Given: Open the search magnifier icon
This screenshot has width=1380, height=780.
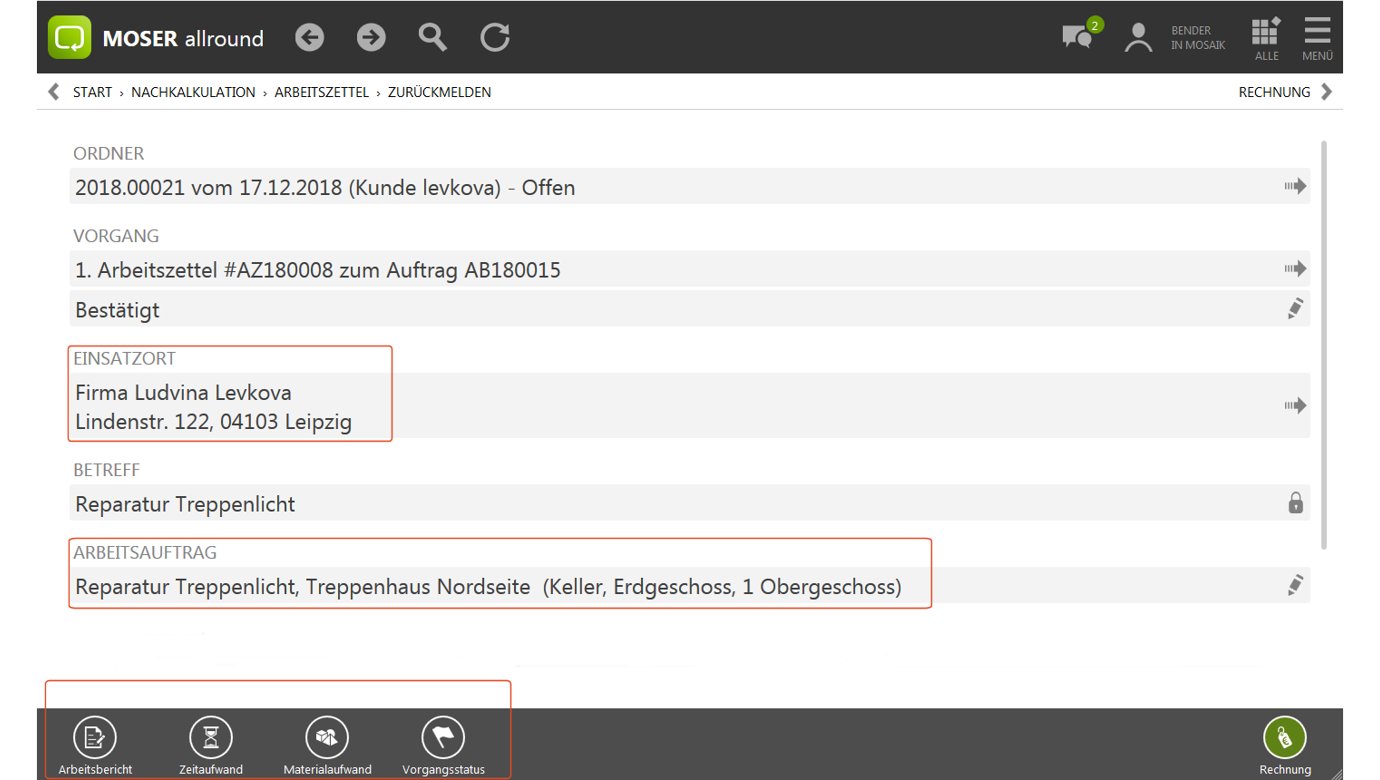Looking at the screenshot, I should [432, 38].
